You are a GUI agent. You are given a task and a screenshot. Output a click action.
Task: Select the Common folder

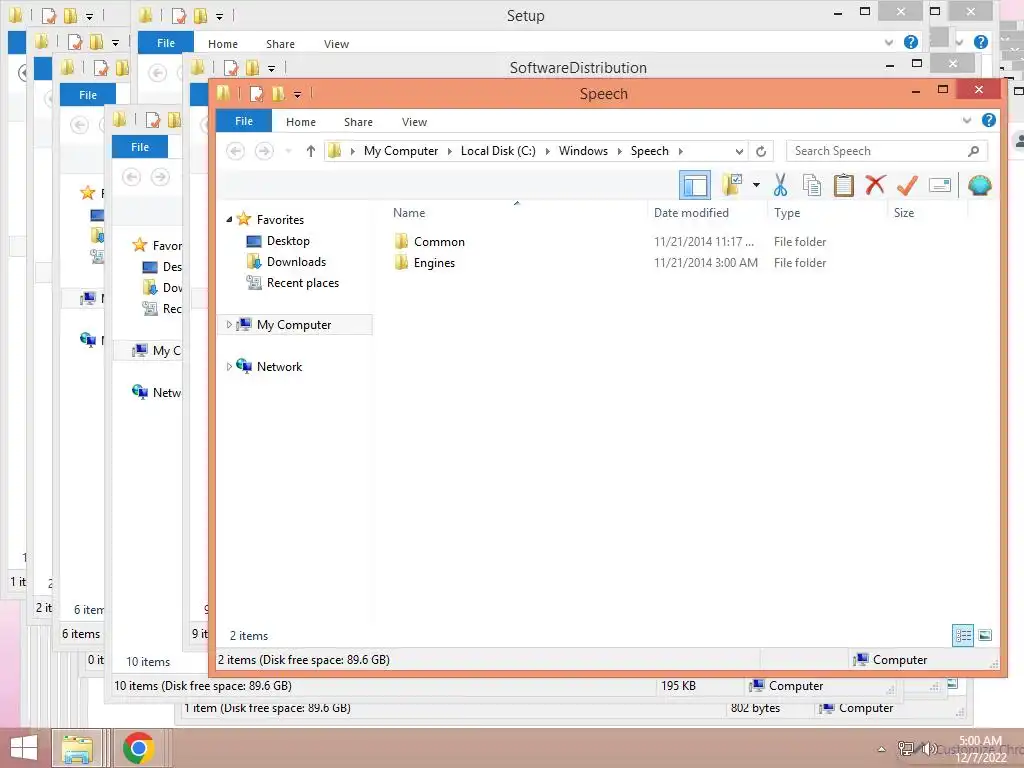click(x=439, y=242)
